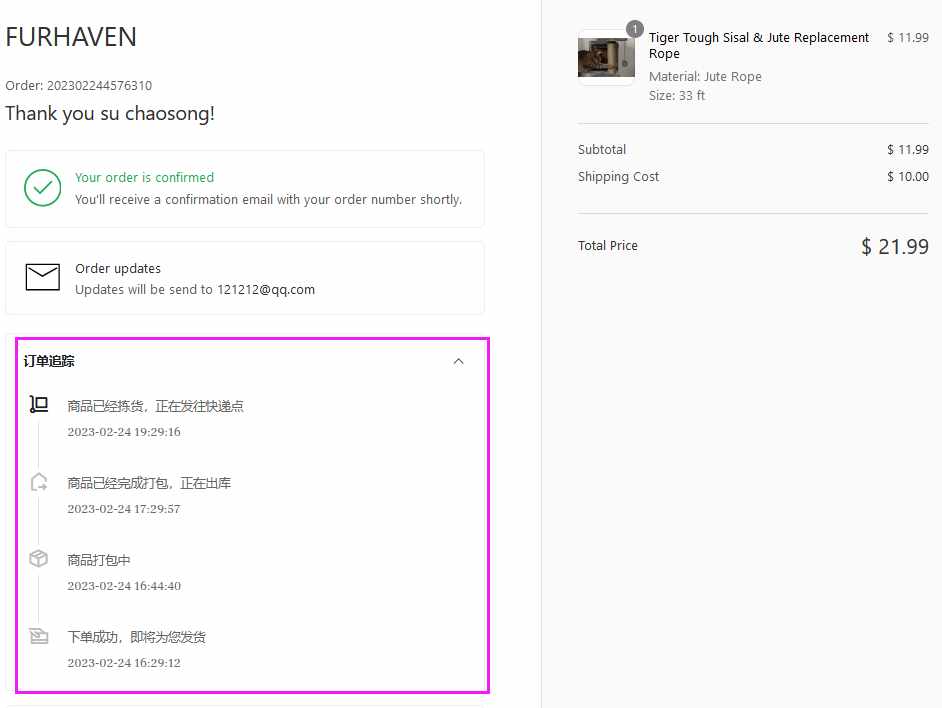
Task: Click the confirmation email notice text
Action: click(269, 200)
